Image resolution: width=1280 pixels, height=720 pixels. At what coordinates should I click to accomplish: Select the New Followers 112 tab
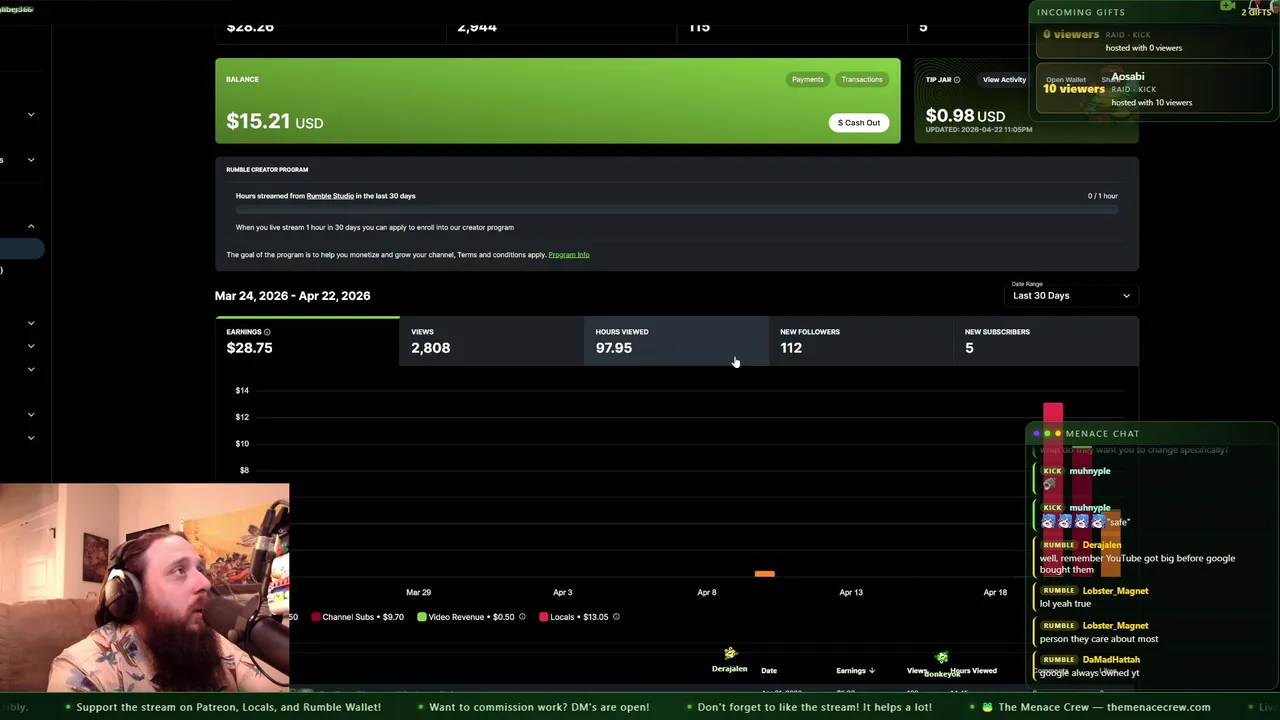click(861, 341)
